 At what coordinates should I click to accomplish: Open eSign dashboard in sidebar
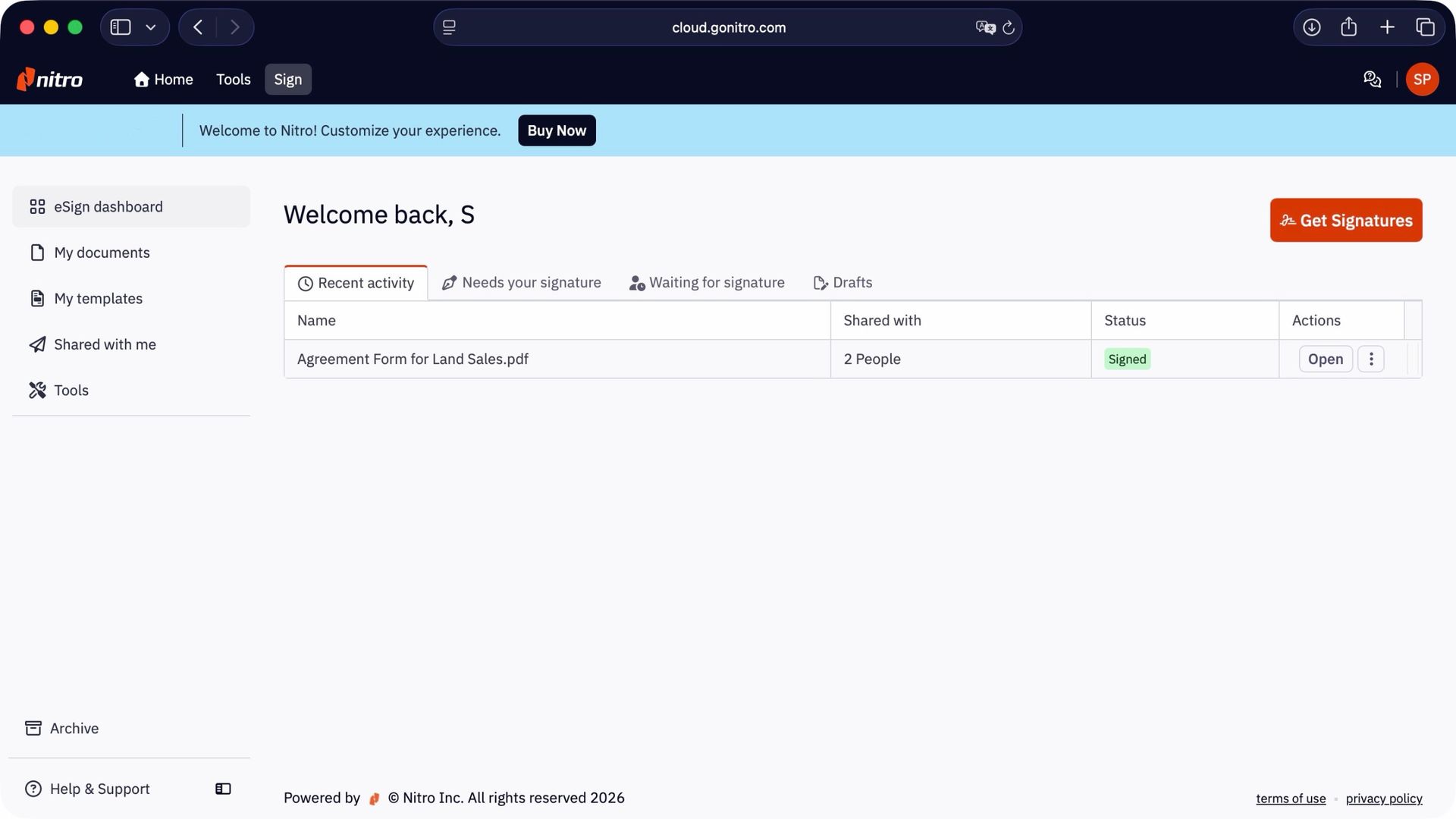pyautogui.click(x=131, y=206)
